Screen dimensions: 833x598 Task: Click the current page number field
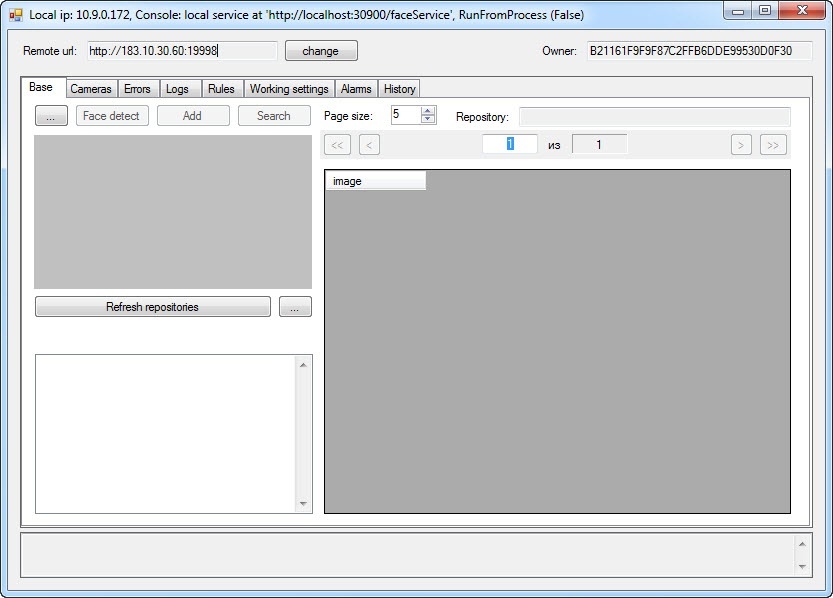pyautogui.click(x=509, y=144)
